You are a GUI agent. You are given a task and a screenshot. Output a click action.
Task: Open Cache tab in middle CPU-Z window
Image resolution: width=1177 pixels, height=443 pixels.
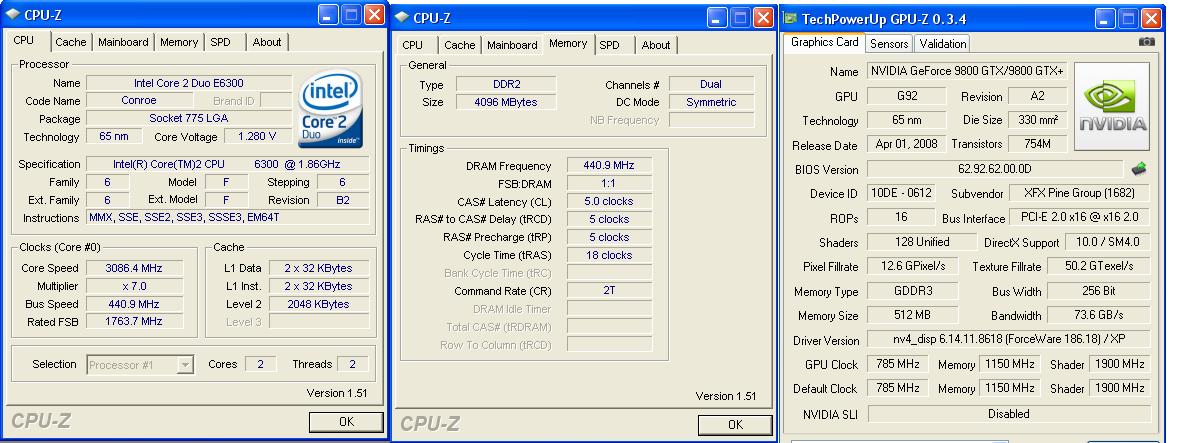tap(459, 45)
